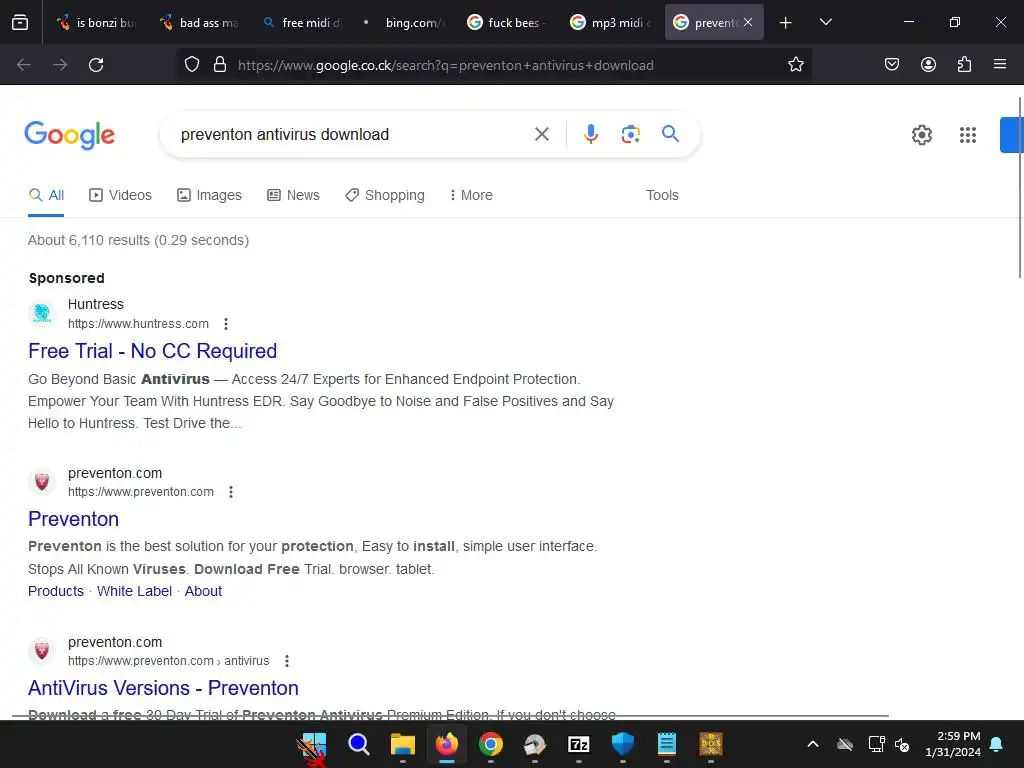Open Google quick settings gear
The image size is (1024, 768).
(921, 135)
